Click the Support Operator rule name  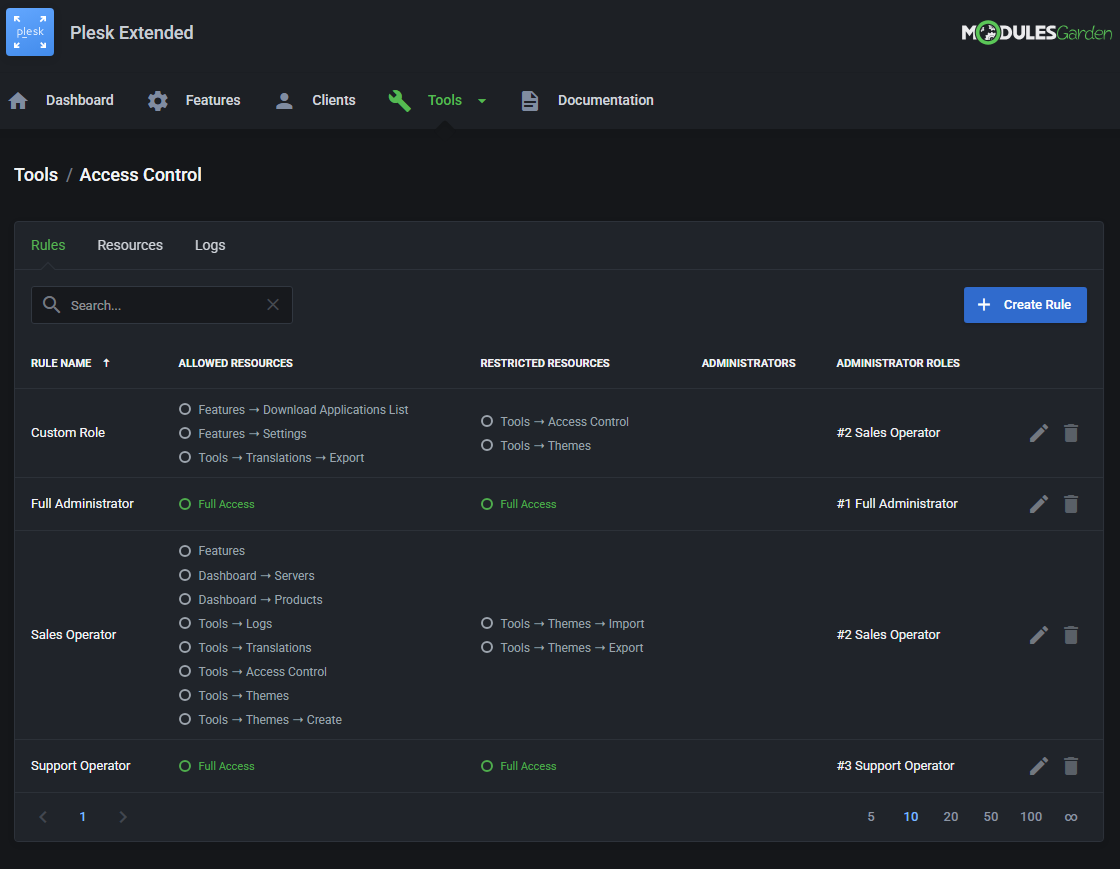click(81, 766)
